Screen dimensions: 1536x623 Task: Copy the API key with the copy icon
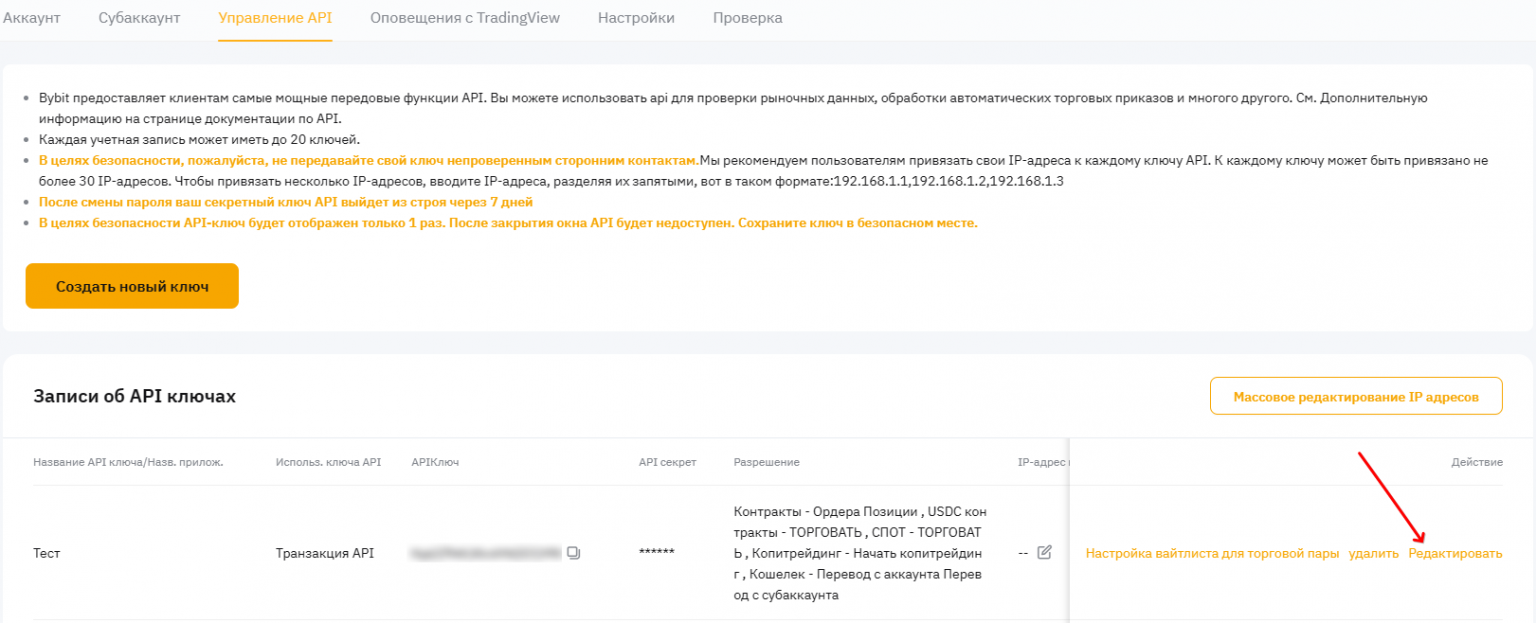click(x=573, y=552)
